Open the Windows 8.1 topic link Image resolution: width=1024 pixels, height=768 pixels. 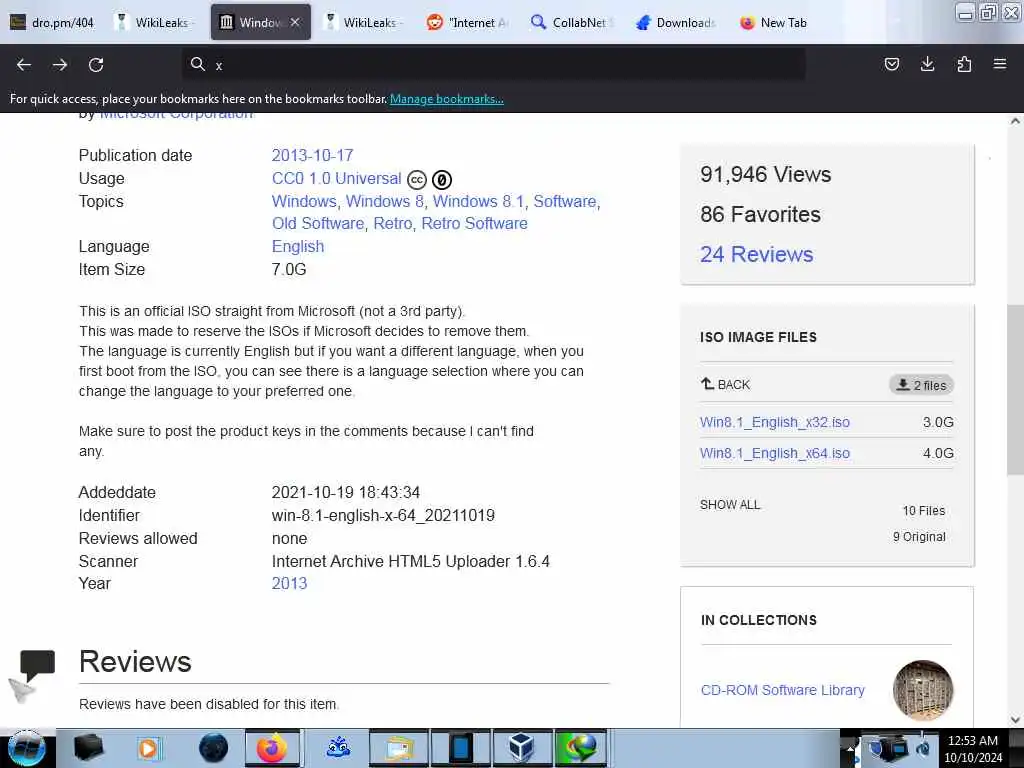click(479, 201)
